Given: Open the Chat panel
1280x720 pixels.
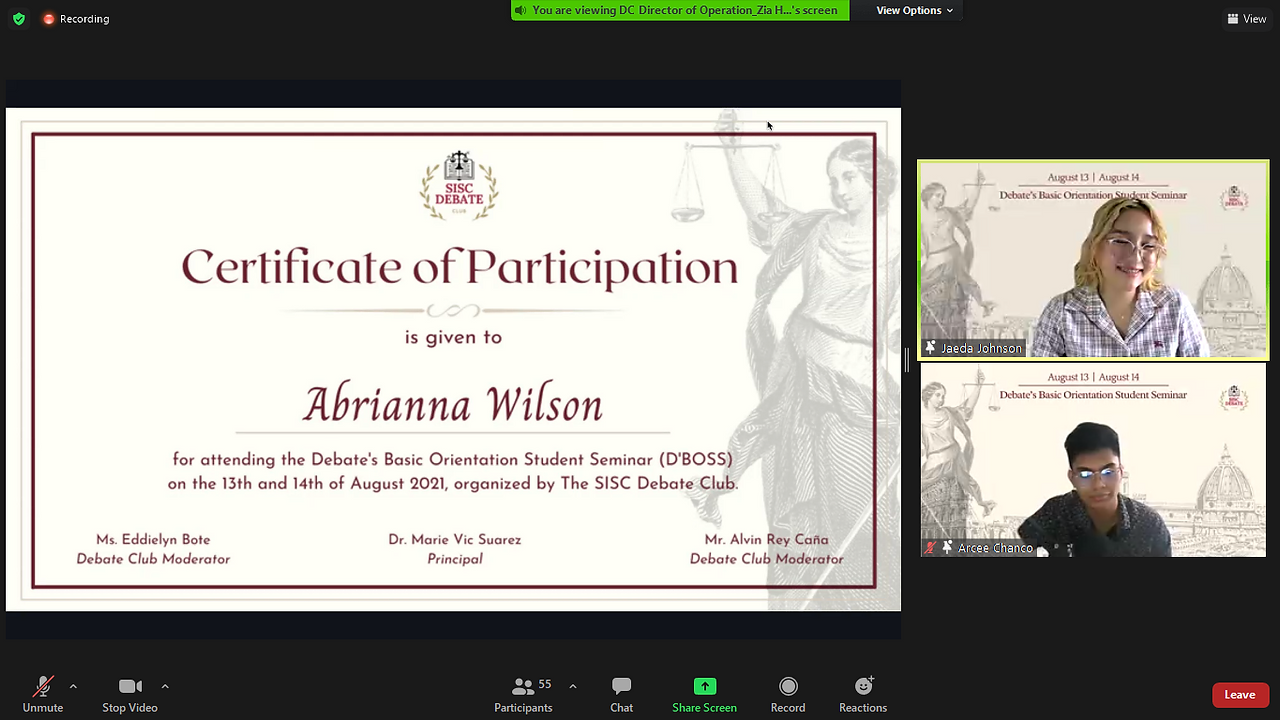Looking at the screenshot, I should tap(622, 694).
